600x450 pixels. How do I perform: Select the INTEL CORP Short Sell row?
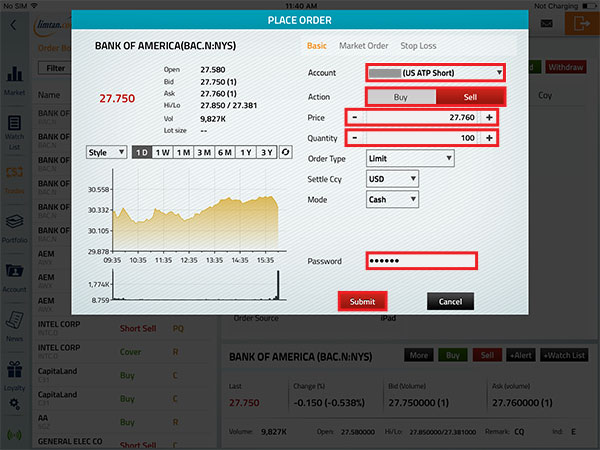point(126,328)
